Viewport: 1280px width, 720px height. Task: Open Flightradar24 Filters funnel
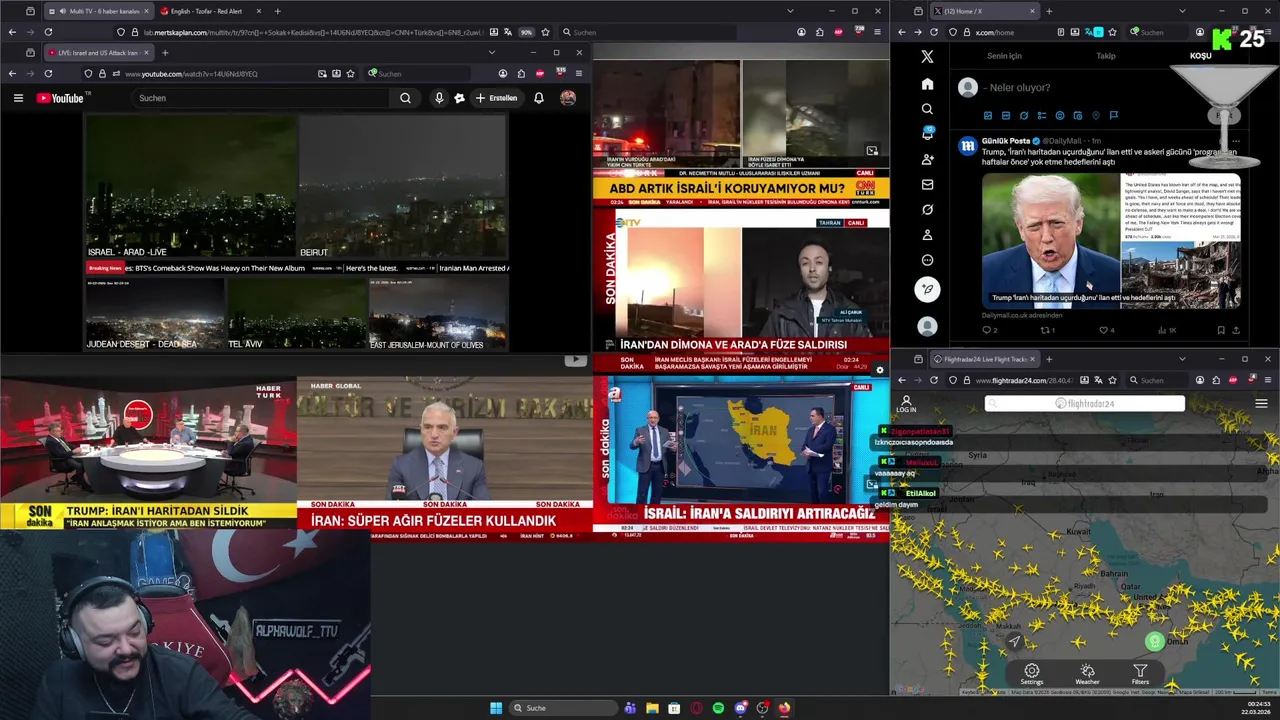point(1140,674)
